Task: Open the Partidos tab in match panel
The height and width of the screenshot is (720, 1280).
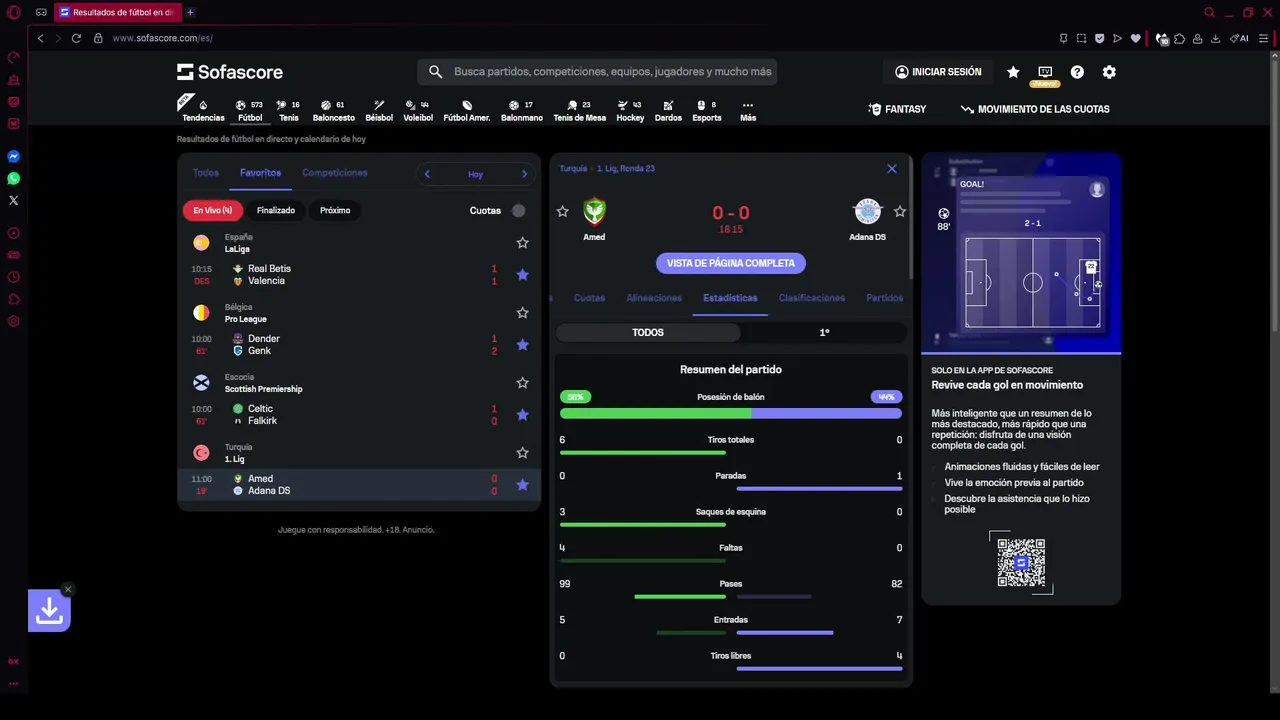Action: coord(885,298)
